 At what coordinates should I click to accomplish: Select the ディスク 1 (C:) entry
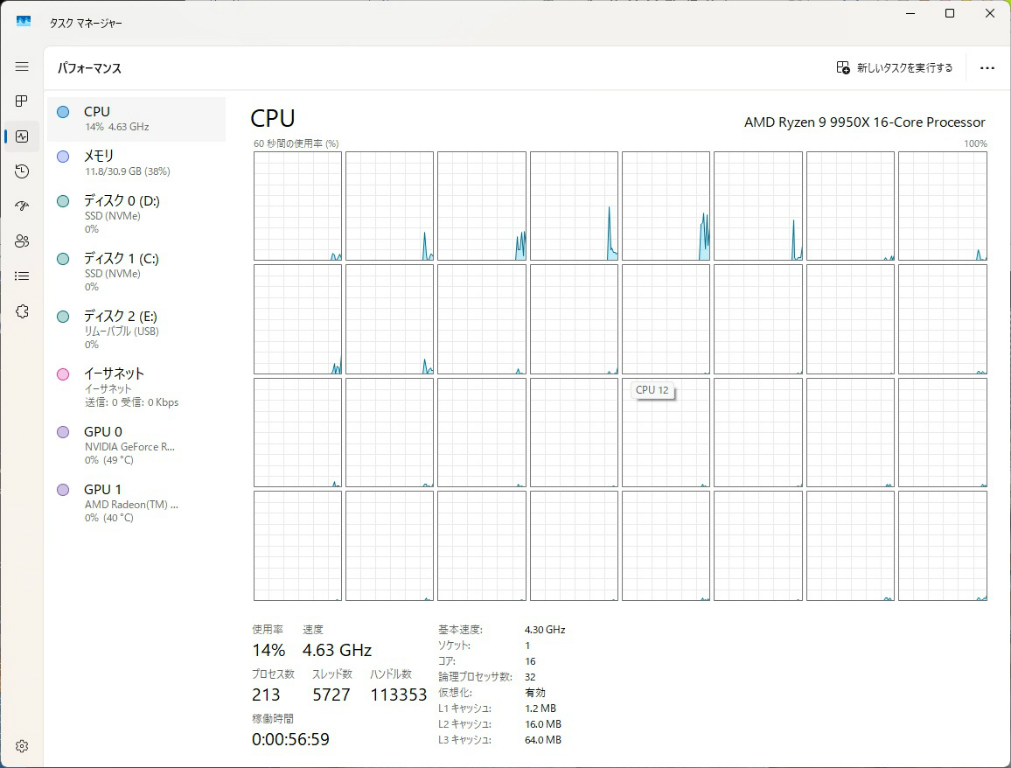[x=135, y=271]
